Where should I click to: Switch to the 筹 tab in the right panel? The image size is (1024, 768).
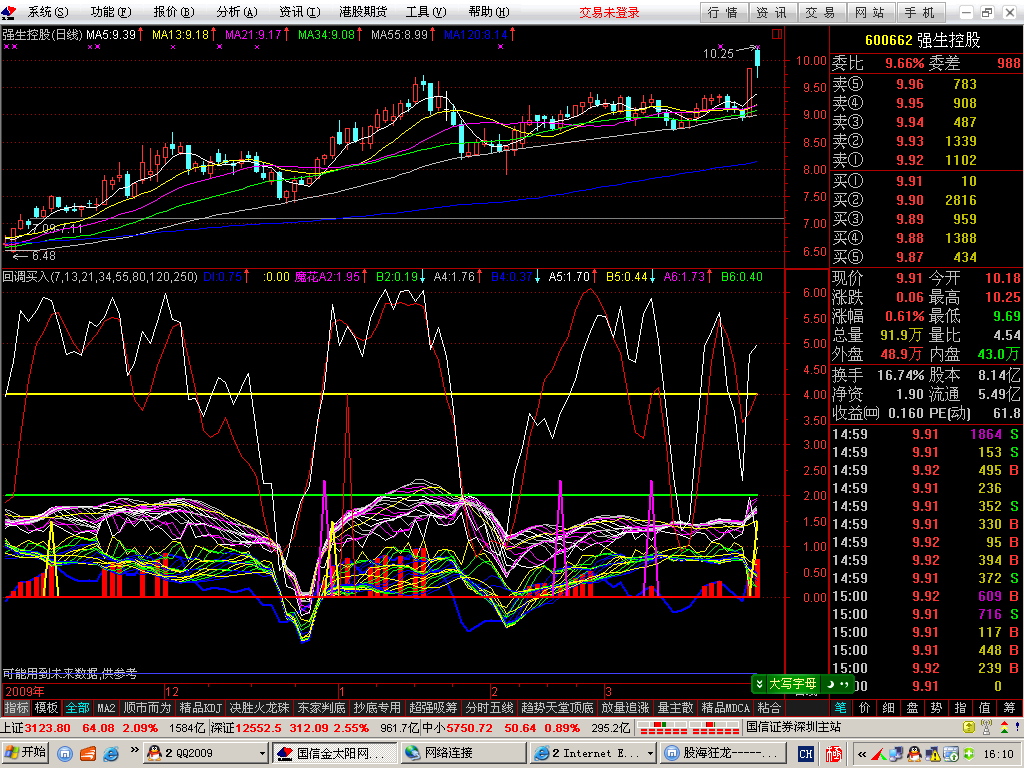(1010, 707)
